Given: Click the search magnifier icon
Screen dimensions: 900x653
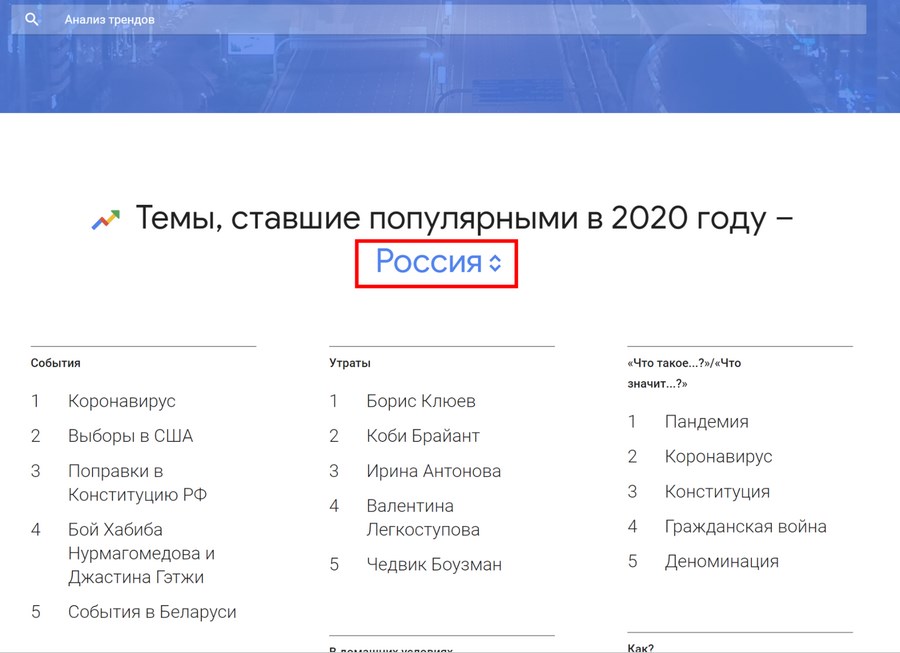Looking at the screenshot, I should click(32, 20).
